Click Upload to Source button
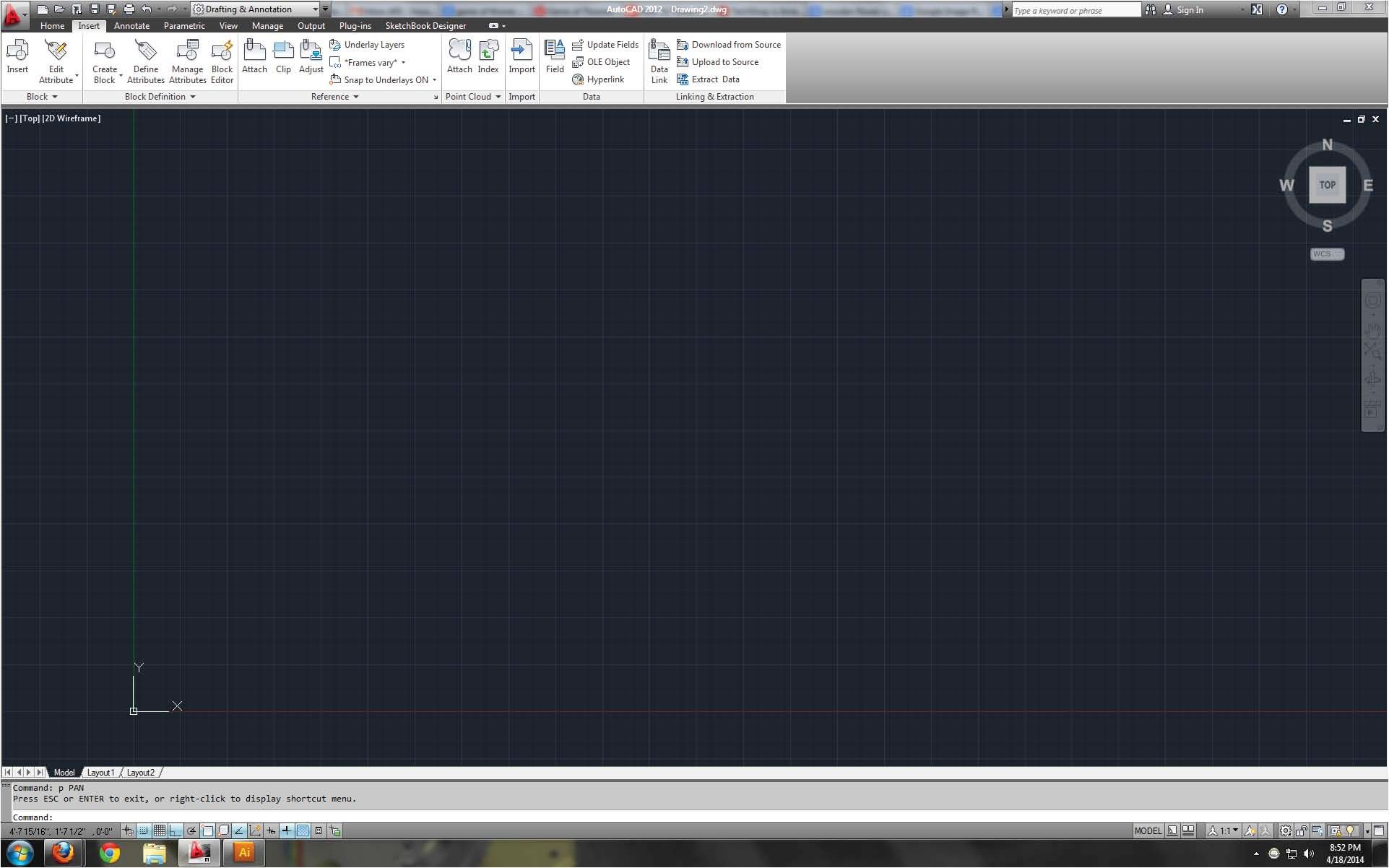Viewport: 1389px width, 868px height. pyautogui.click(x=718, y=62)
